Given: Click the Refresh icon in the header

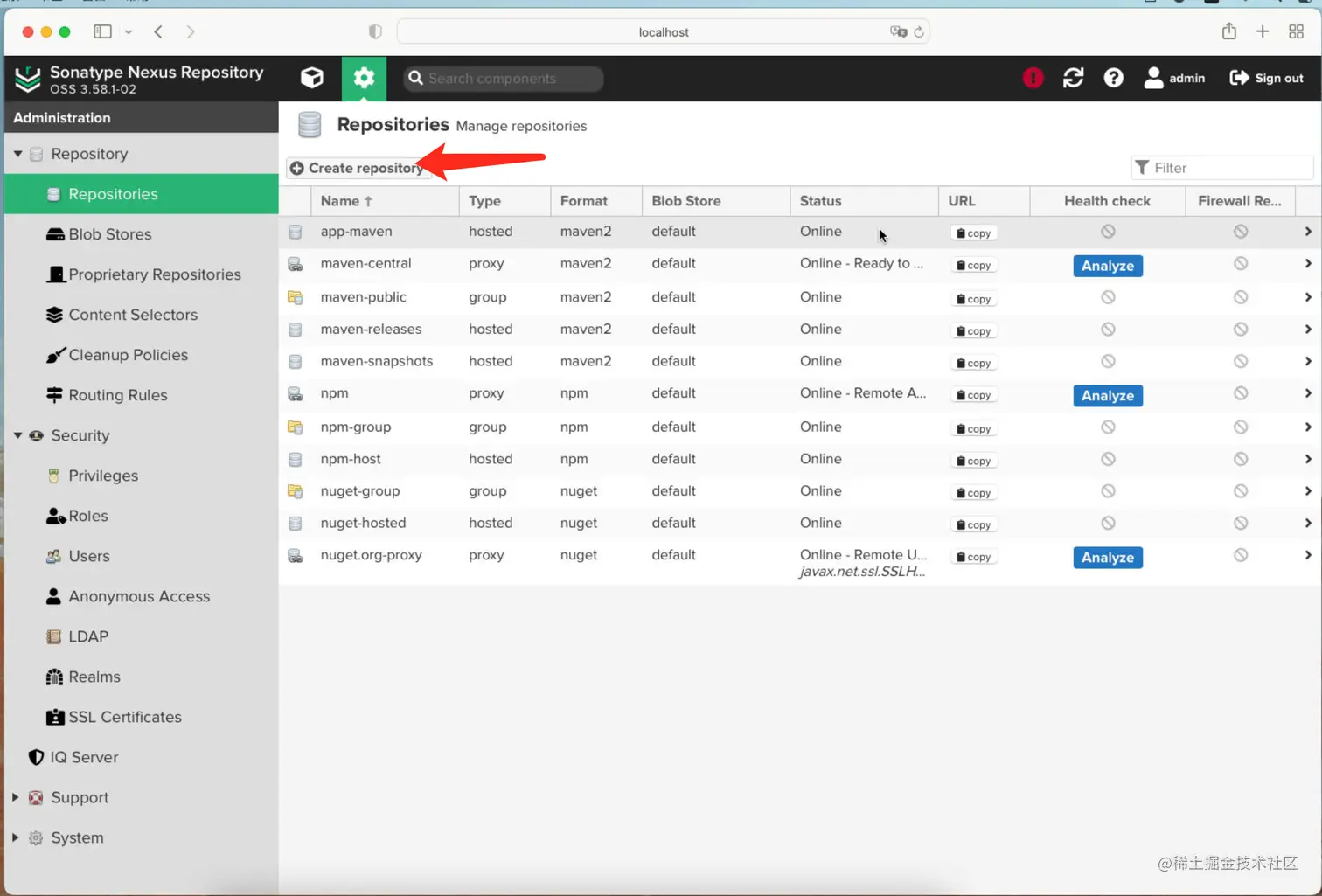Looking at the screenshot, I should [x=1073, y=78].
